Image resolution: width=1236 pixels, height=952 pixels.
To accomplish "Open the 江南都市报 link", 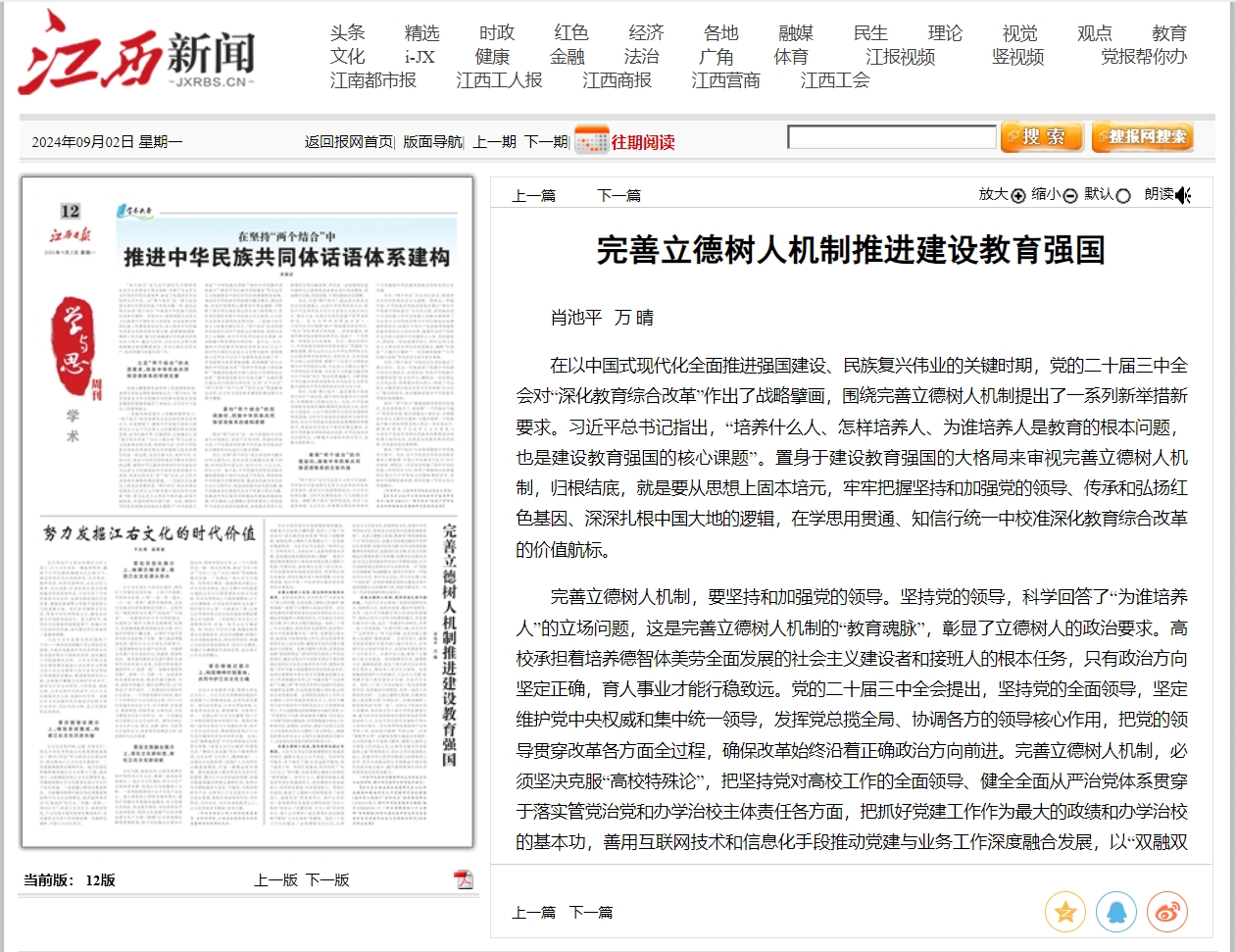I will (x=372, y=80).
